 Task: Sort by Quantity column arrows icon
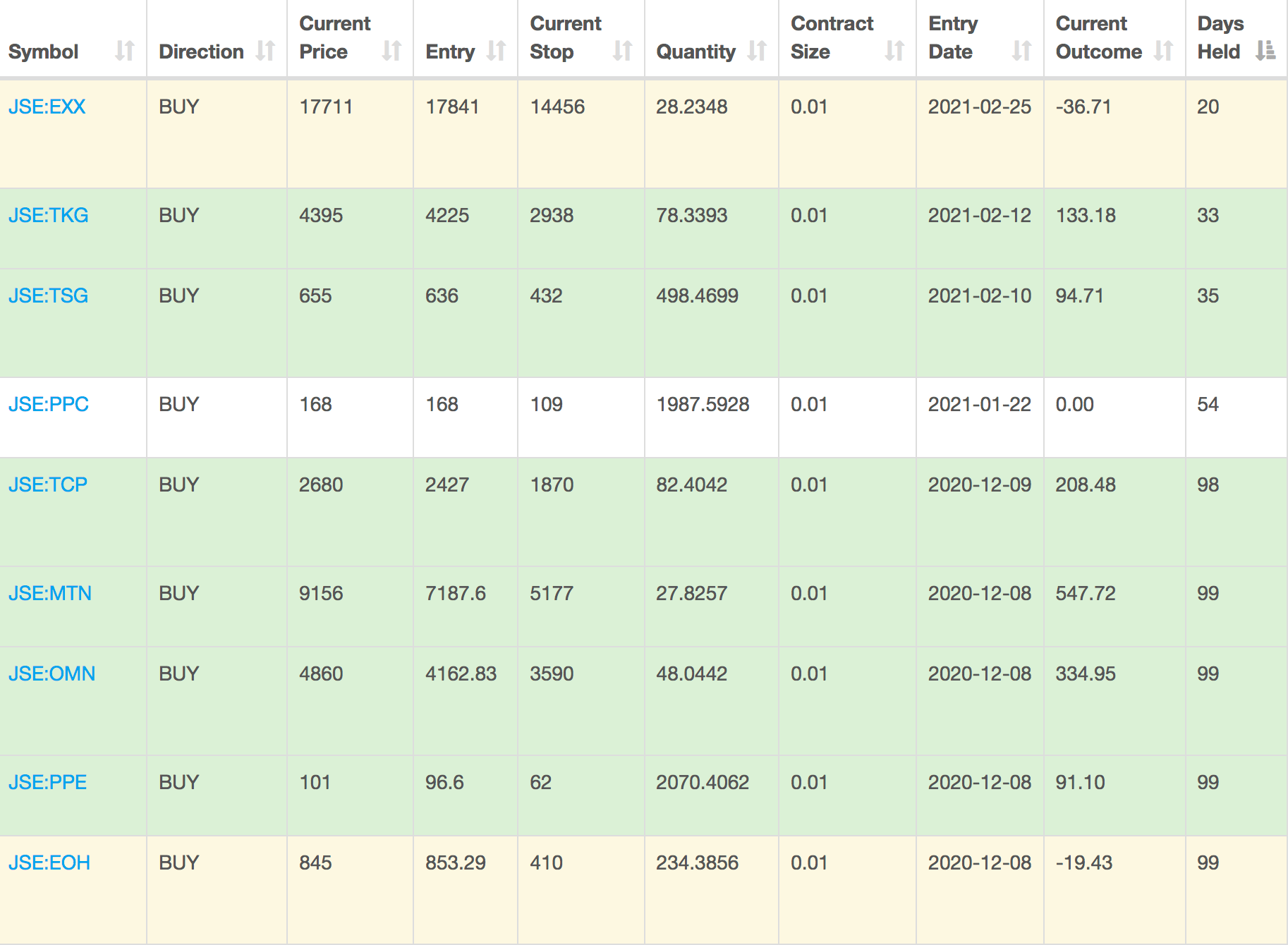click(x=757, y=51)
